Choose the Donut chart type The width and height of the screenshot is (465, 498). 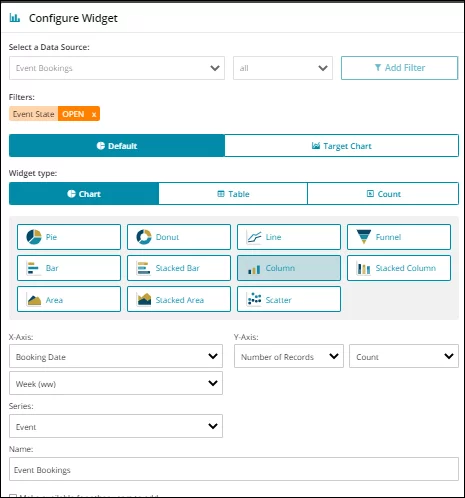[179, 237]
